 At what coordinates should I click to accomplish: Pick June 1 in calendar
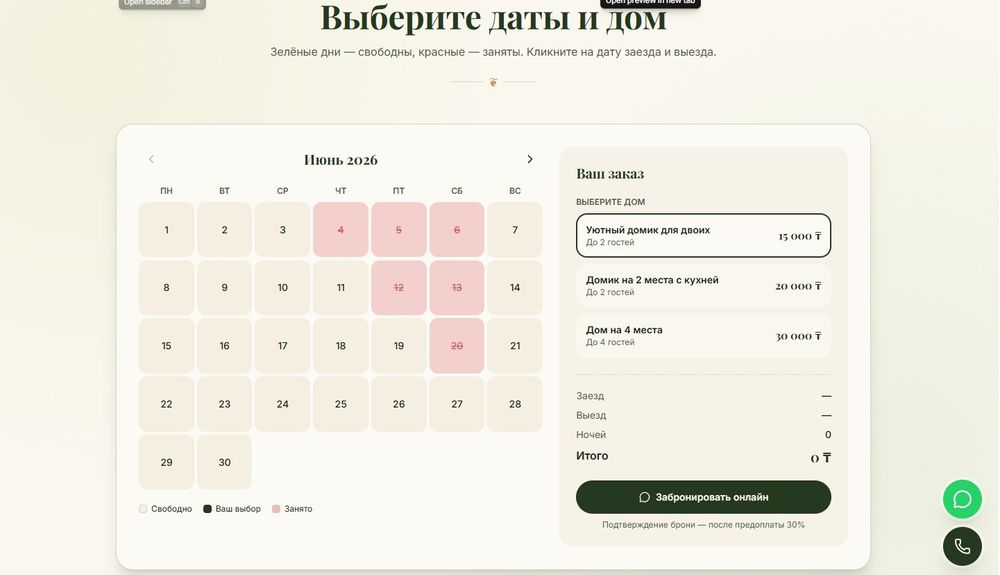coord(166,229)
